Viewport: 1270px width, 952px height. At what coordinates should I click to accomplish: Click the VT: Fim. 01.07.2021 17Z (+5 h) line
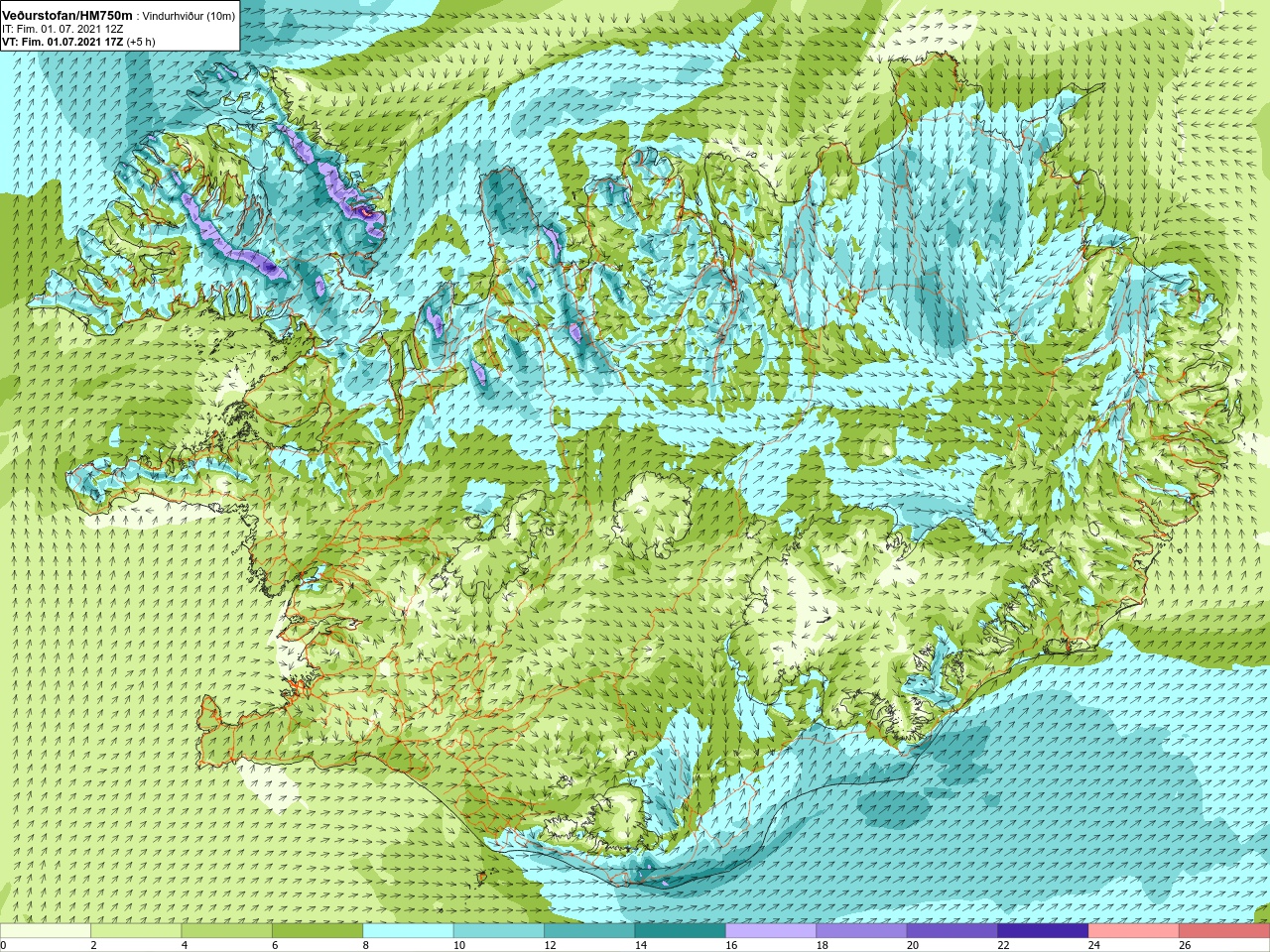click(78, 42)
